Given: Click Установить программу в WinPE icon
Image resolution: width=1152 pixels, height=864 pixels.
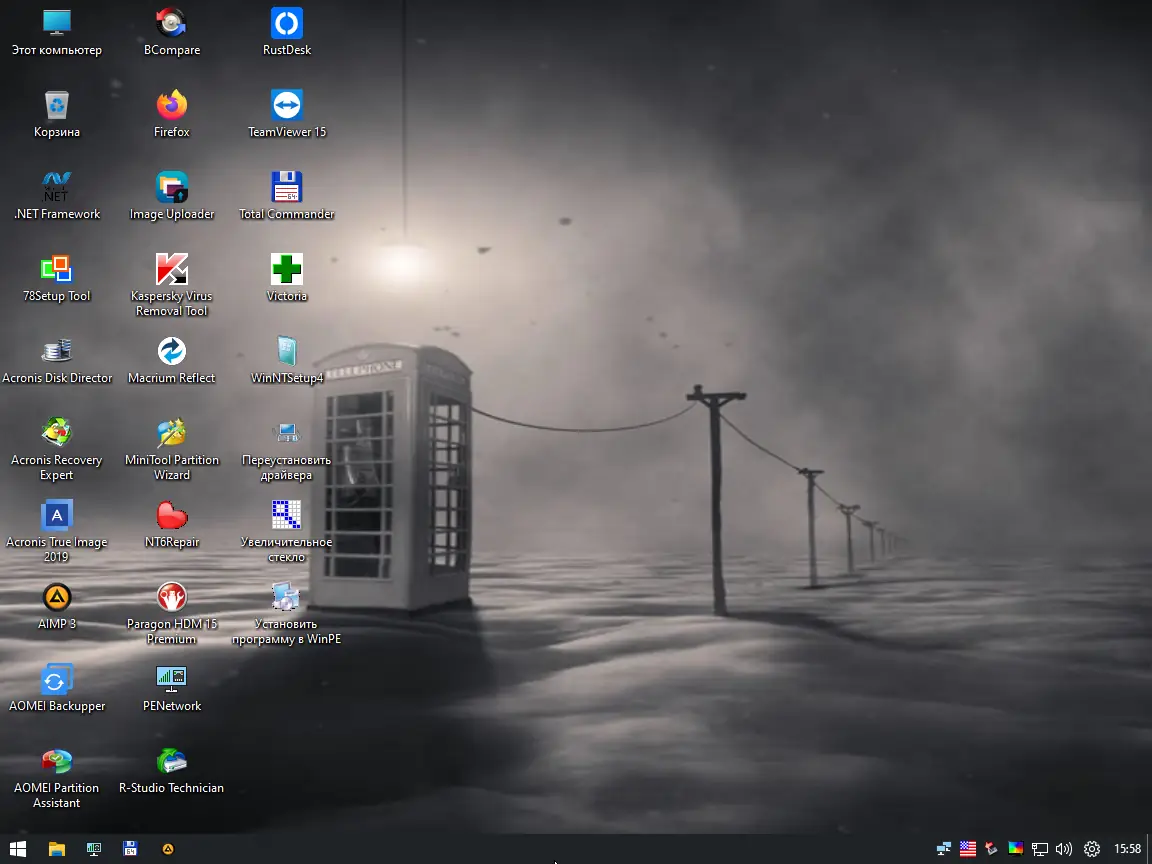Looking at the screenshot, I should click(x=287, y=614).
